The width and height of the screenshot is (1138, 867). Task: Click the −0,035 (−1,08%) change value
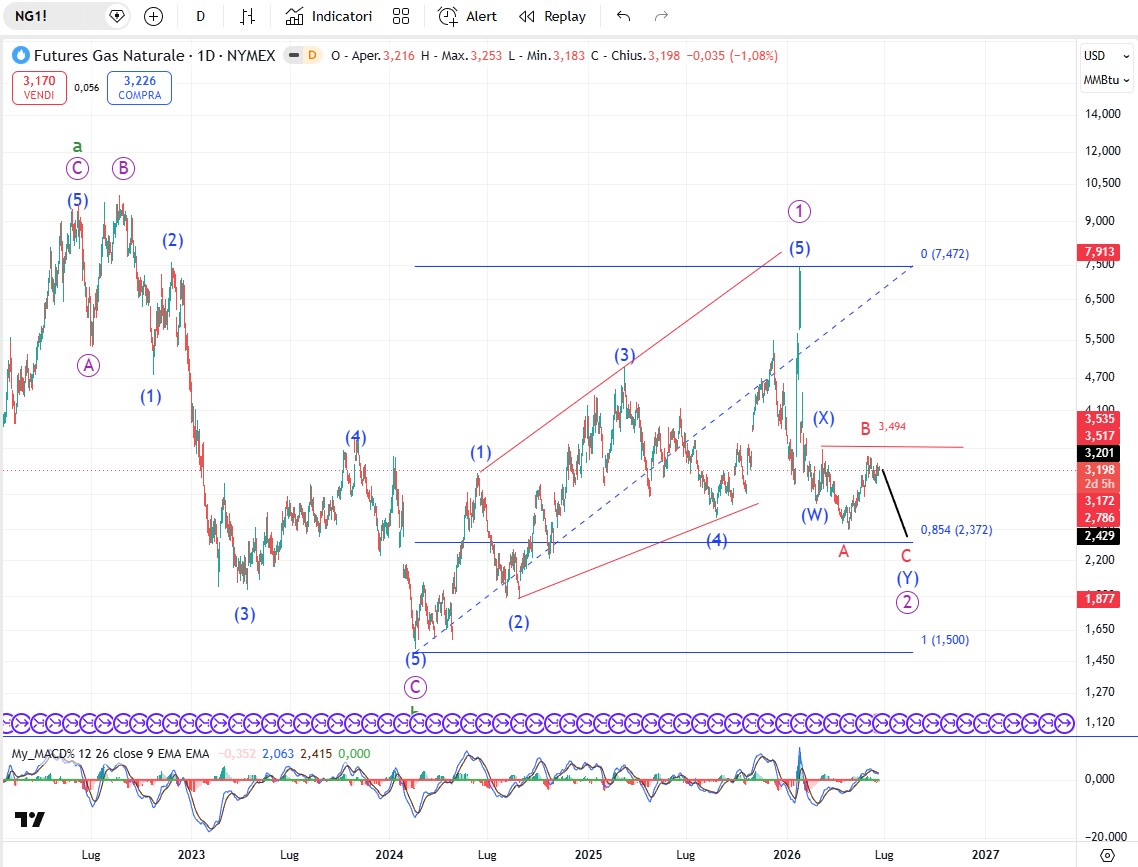(x=732, y=55)
